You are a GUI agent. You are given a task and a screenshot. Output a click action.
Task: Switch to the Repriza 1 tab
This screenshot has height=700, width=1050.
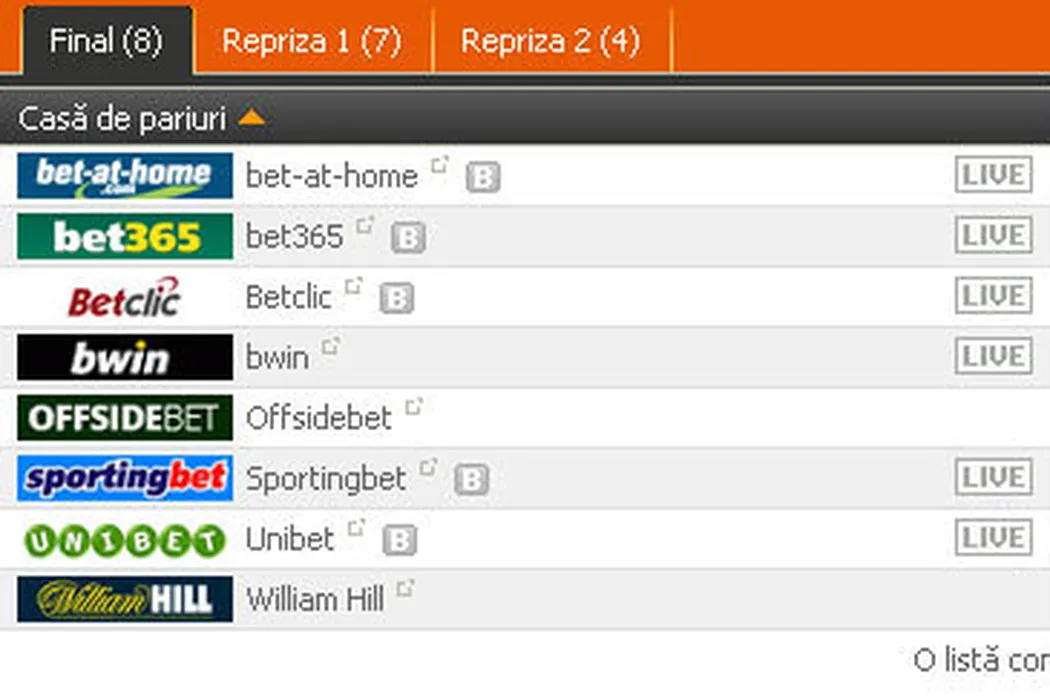coord(311,41)
